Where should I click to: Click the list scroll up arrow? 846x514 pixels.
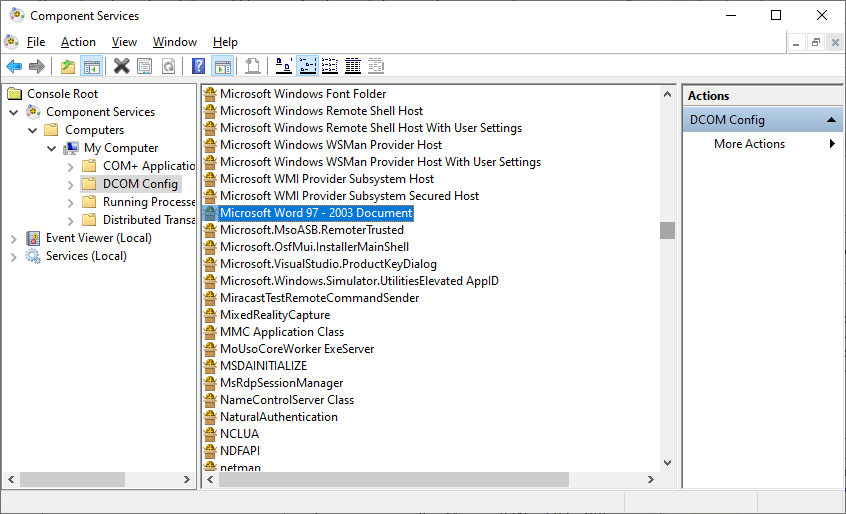(667, 94)
